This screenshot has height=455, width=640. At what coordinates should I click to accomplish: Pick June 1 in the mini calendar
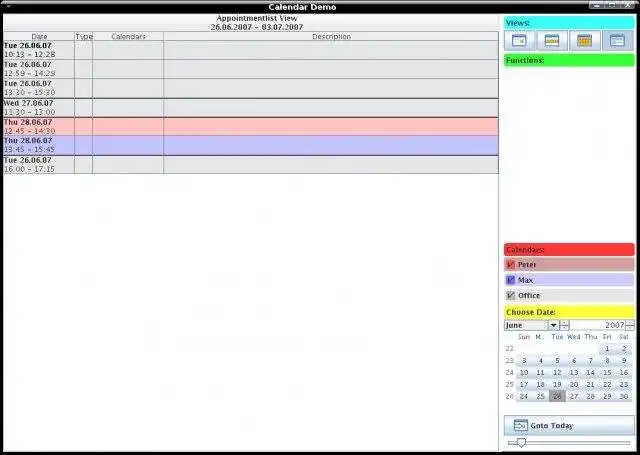coord(607,349)
